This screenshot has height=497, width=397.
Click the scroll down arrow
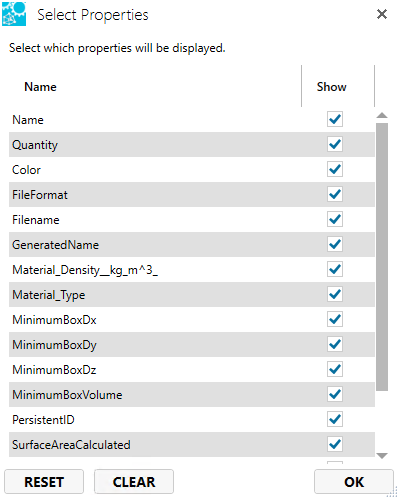(382, 455)
